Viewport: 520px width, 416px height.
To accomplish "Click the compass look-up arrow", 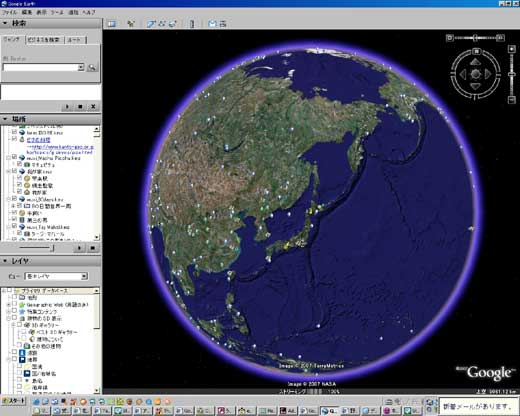I will (x=475, y=62).
